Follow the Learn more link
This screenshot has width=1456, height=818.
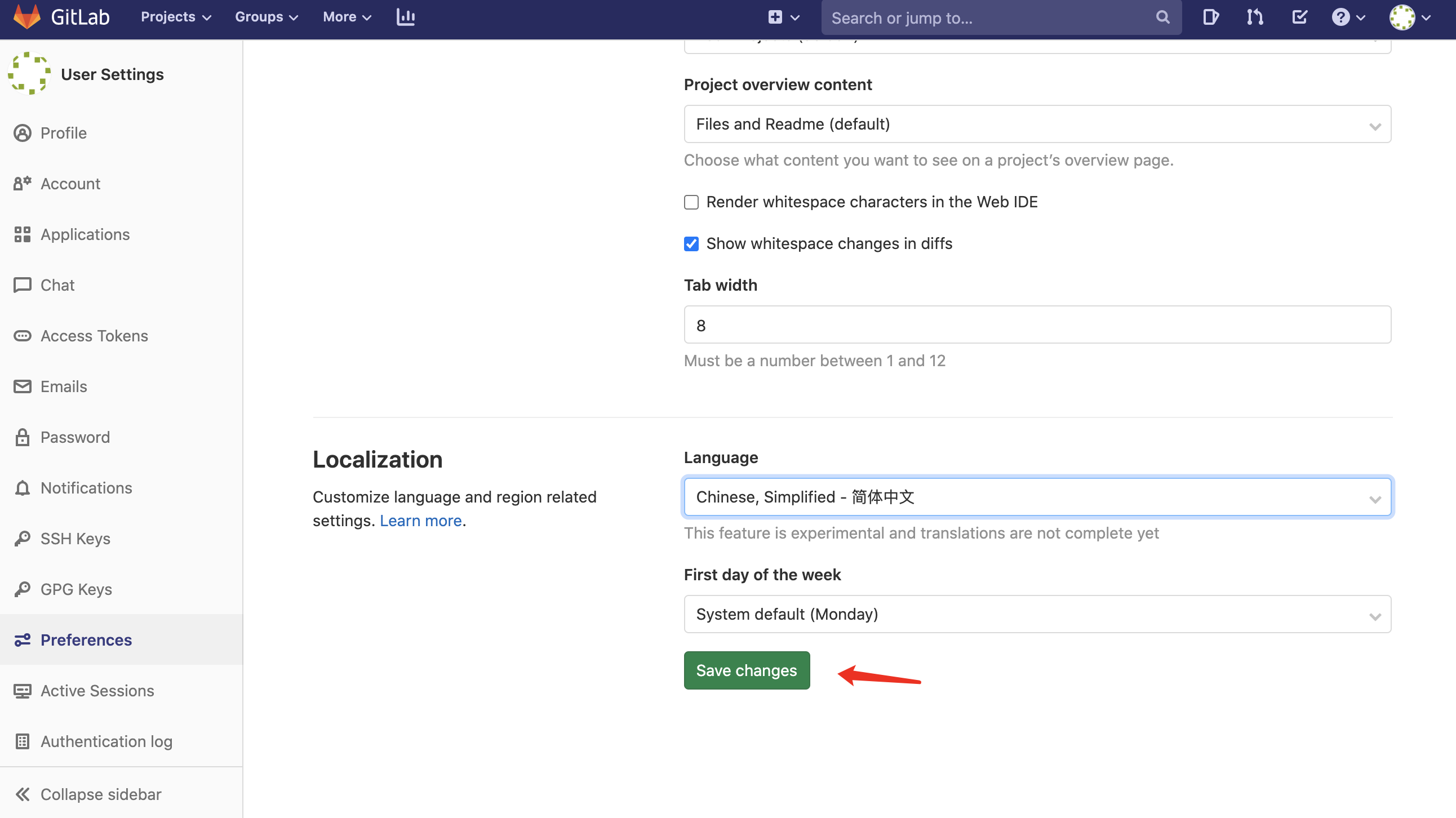point(420,521)
